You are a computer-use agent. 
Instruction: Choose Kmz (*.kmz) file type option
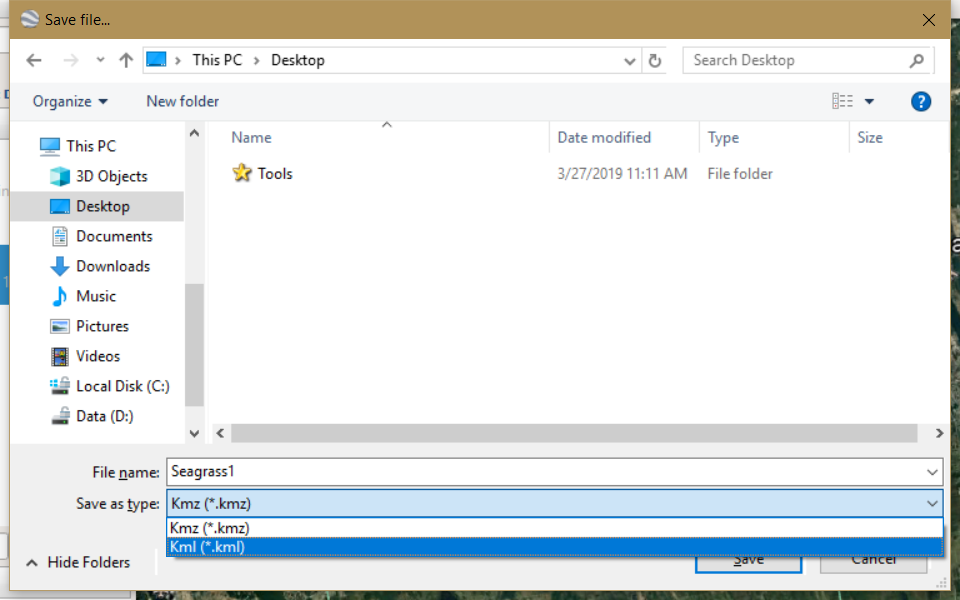coord(209,528)
